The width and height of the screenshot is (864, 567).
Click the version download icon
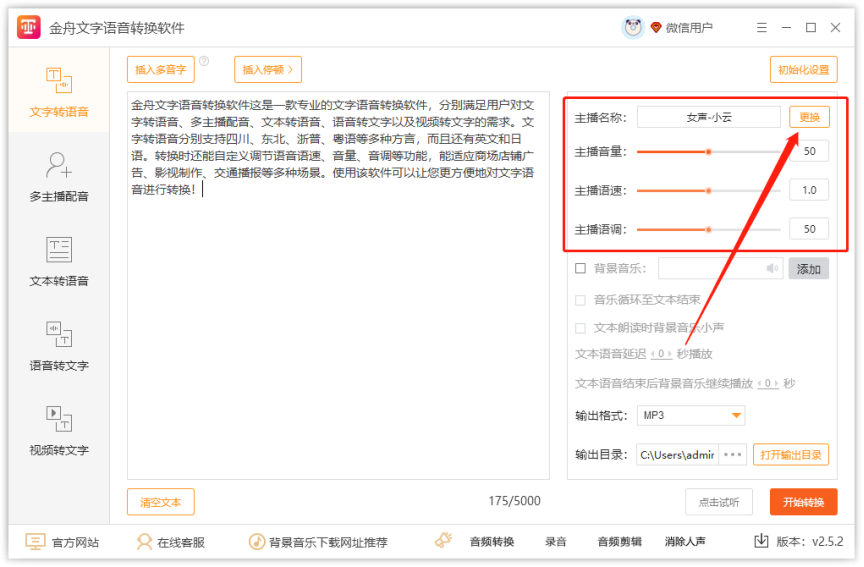pos(761,541)
